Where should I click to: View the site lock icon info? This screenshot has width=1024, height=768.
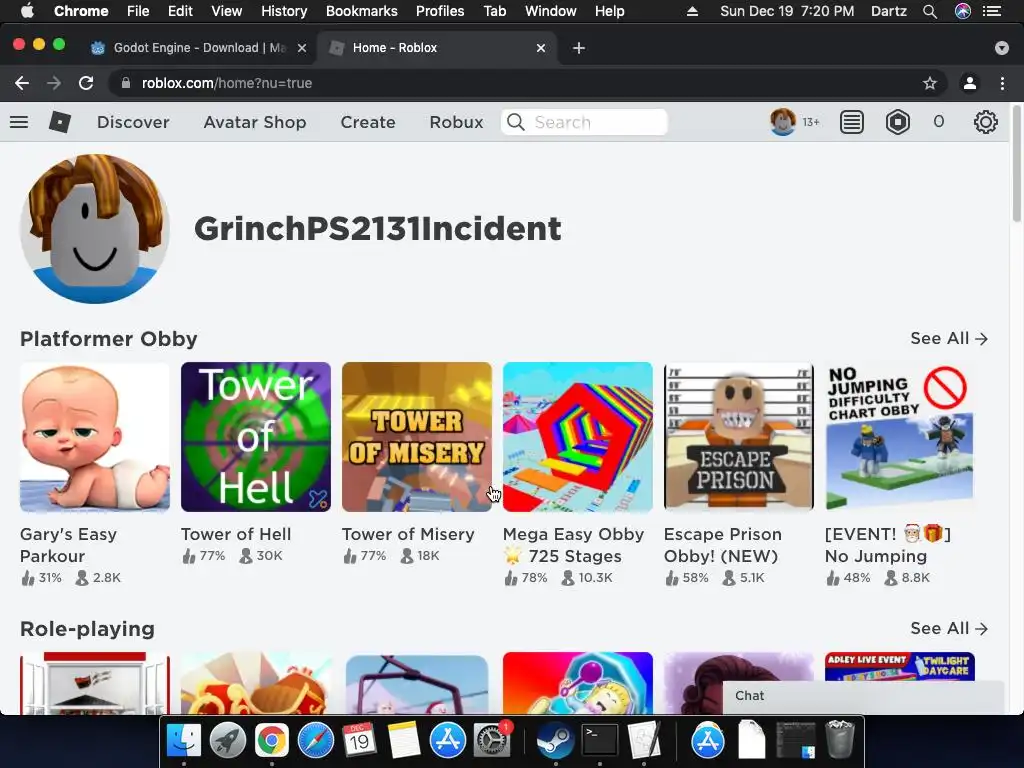pos(127,83)
